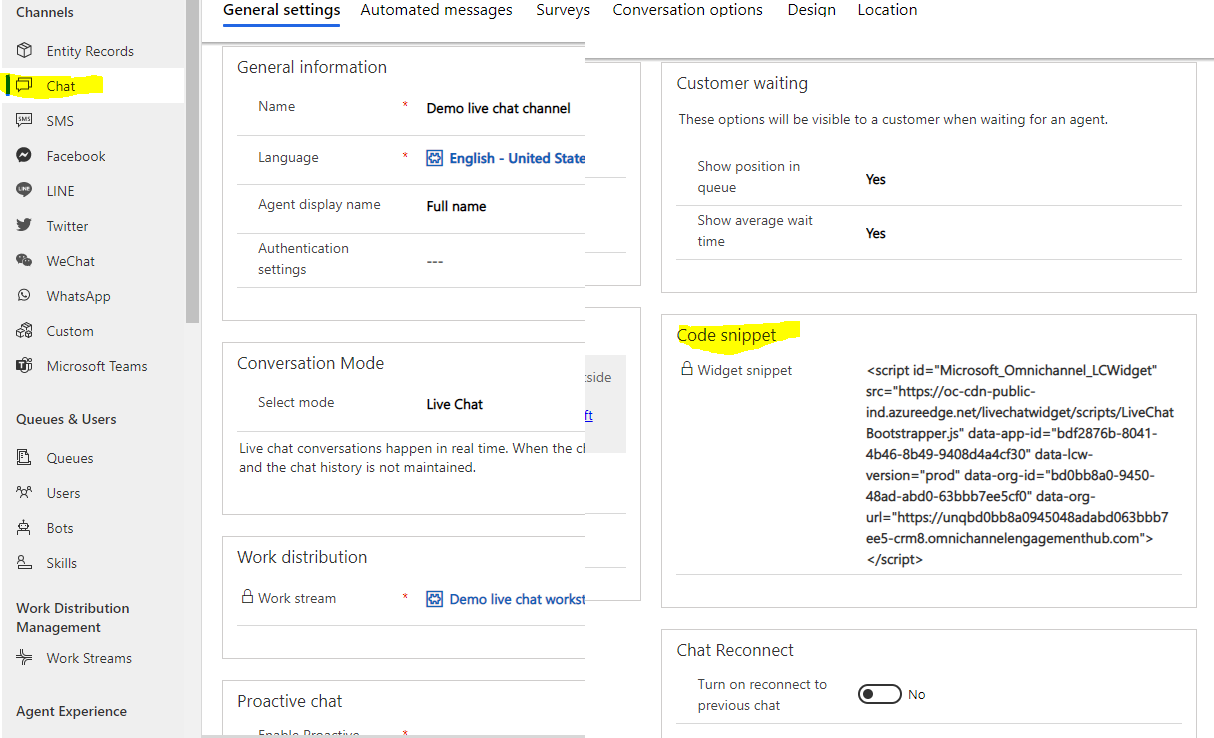Open the Conversation options tab
1214x738 pixels.
point(687,10)
